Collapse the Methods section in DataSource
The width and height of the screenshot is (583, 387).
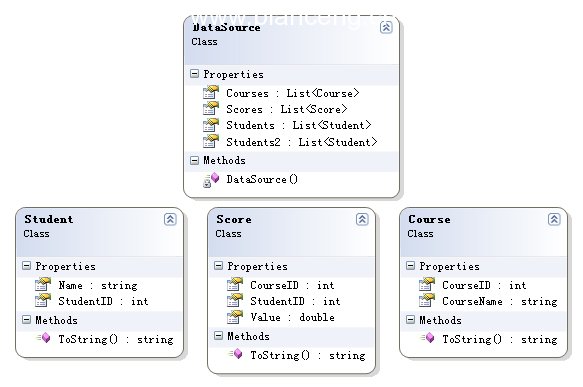click(194, 160)
